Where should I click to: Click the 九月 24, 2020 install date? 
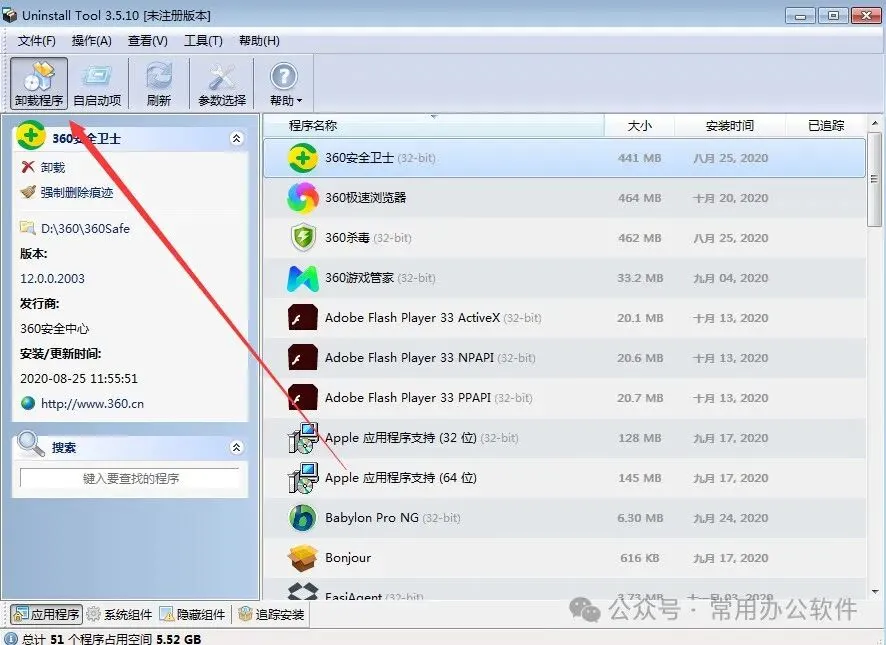[x=731, y=518]
